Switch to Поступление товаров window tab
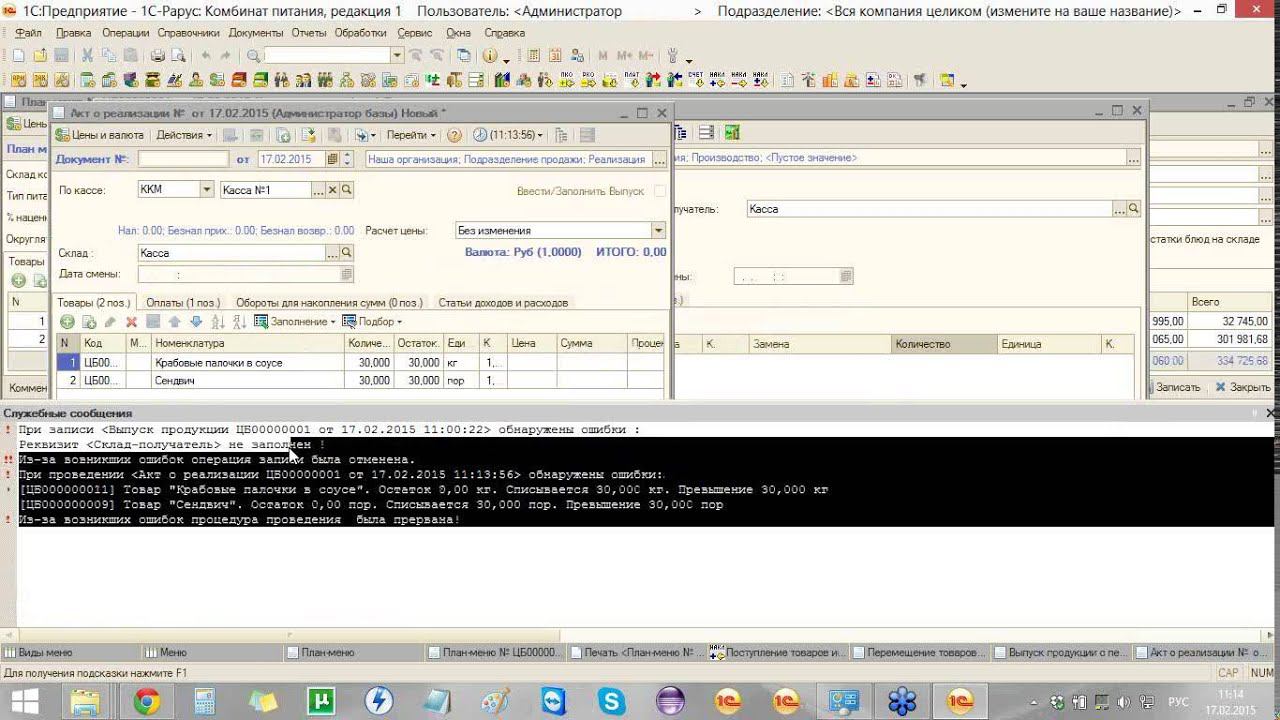This screenshot has width=1280, height=720. click(779, 653)
